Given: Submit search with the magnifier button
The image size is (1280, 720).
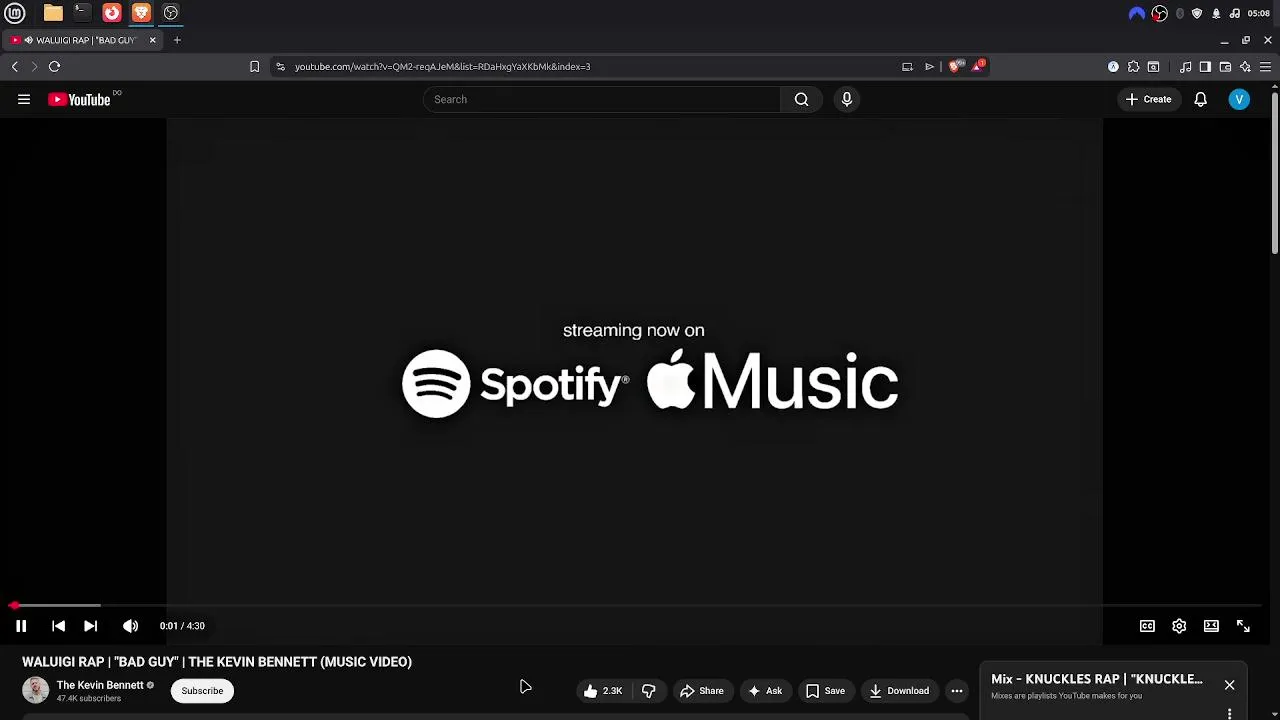Looking at the screenshot, I should (801, 99).
